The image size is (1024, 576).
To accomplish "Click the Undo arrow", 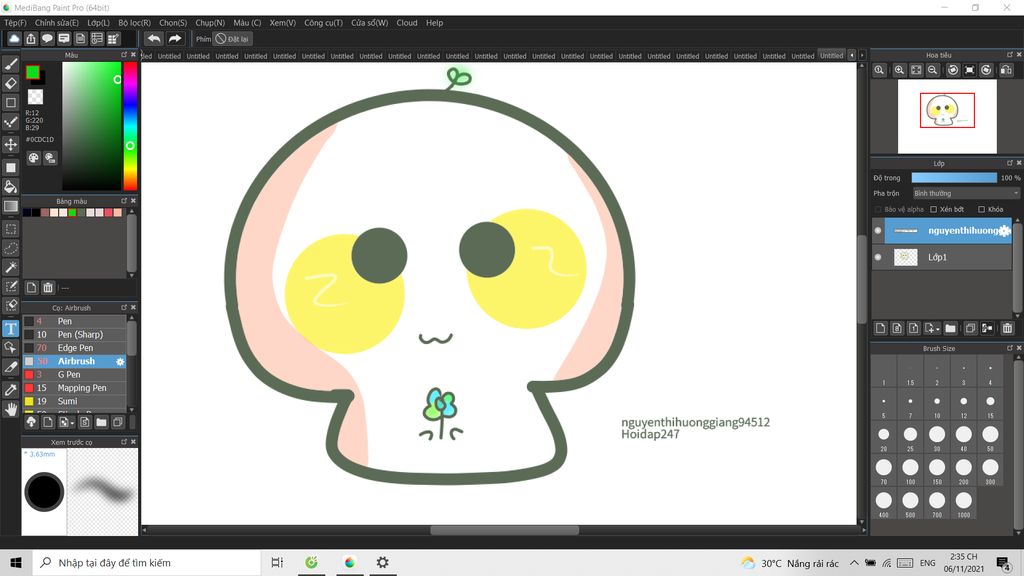I will click(x=154, y=39).
